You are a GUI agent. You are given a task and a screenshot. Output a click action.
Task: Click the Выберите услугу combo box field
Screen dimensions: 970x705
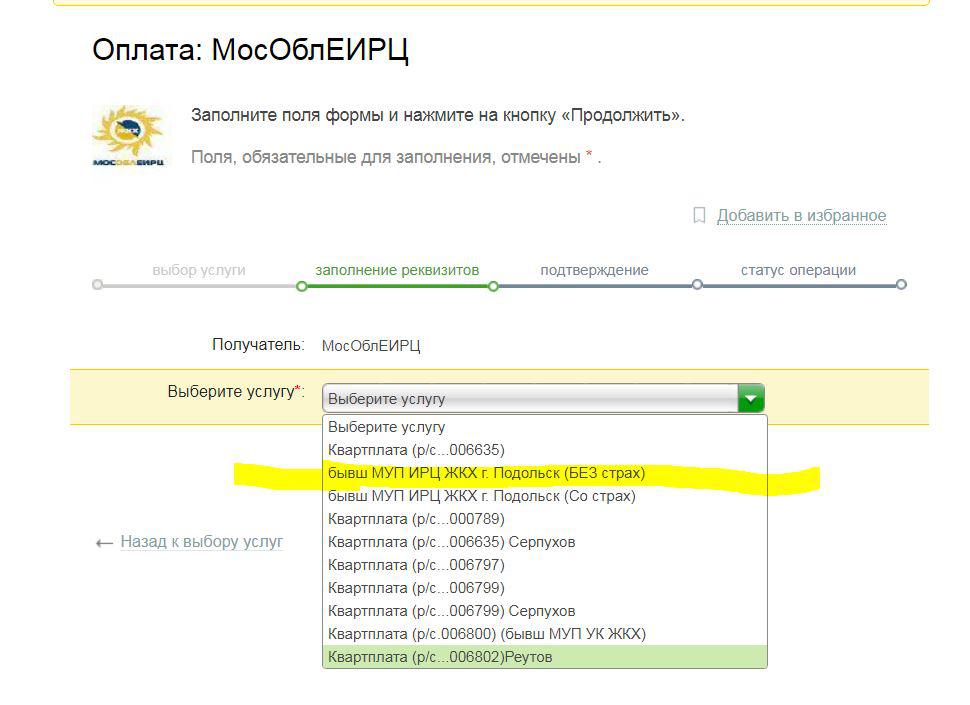point(530,399)
